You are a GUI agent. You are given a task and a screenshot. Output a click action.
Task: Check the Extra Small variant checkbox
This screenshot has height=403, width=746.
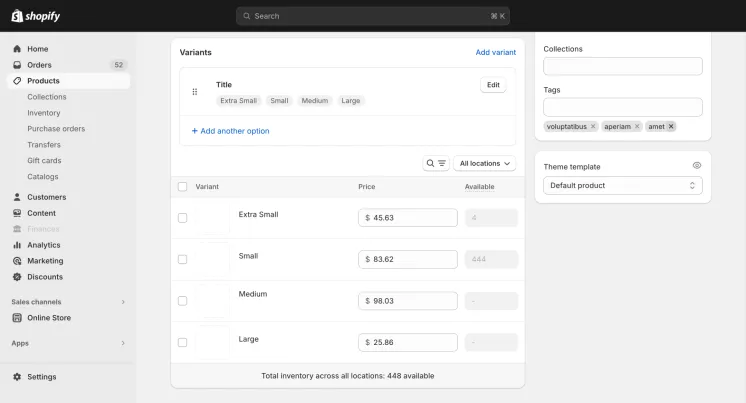(182, 218)
